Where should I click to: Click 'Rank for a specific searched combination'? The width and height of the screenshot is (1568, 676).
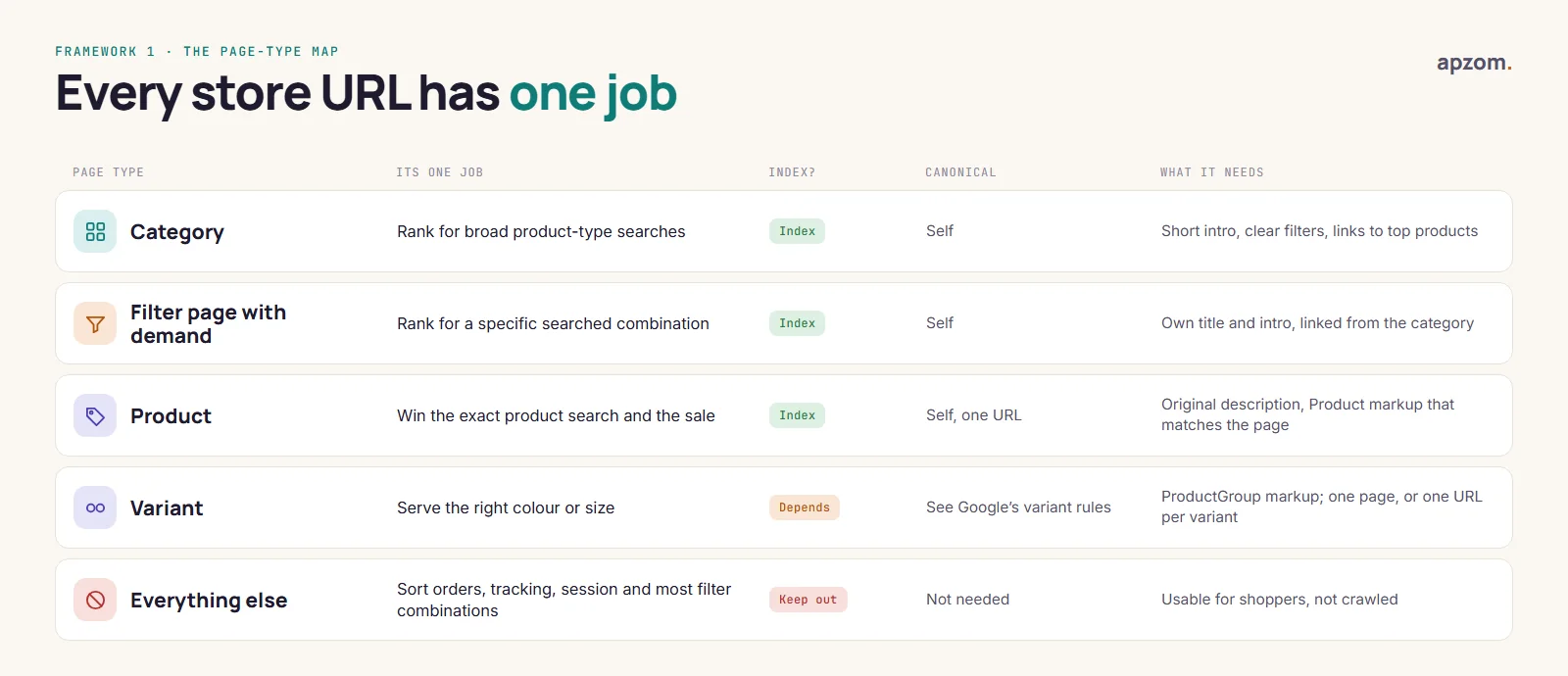pos(553,323)
